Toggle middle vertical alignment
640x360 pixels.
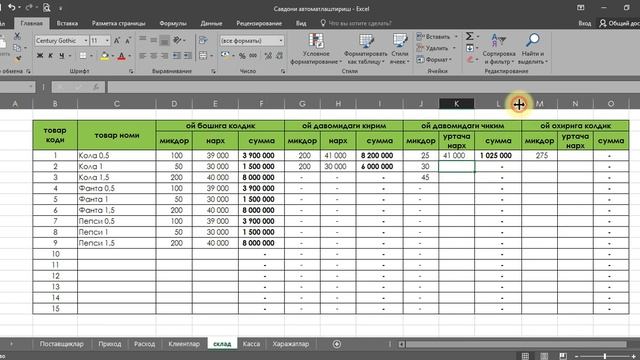click(153, 40)
